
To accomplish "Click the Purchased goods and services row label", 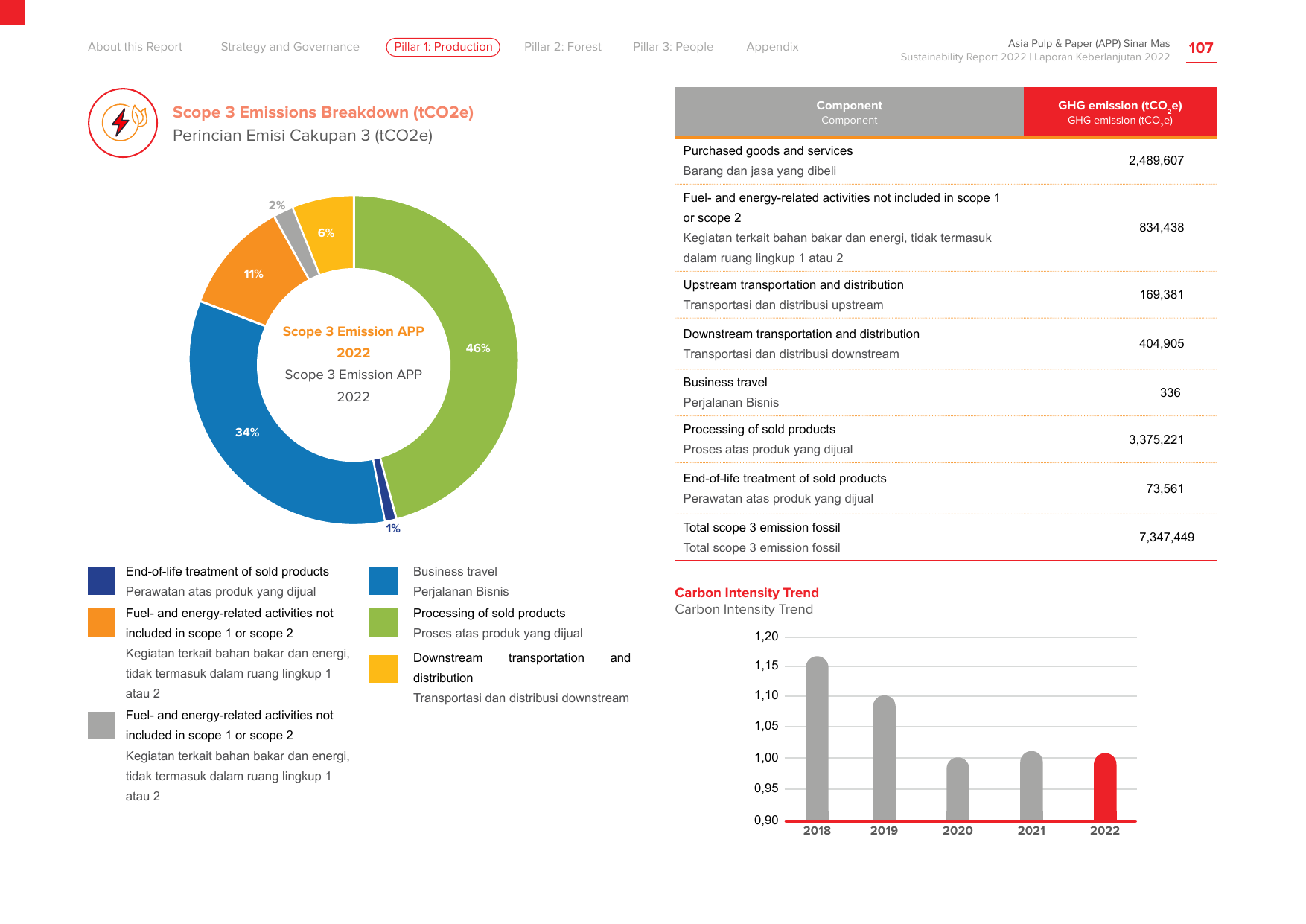I will point(768,150).
